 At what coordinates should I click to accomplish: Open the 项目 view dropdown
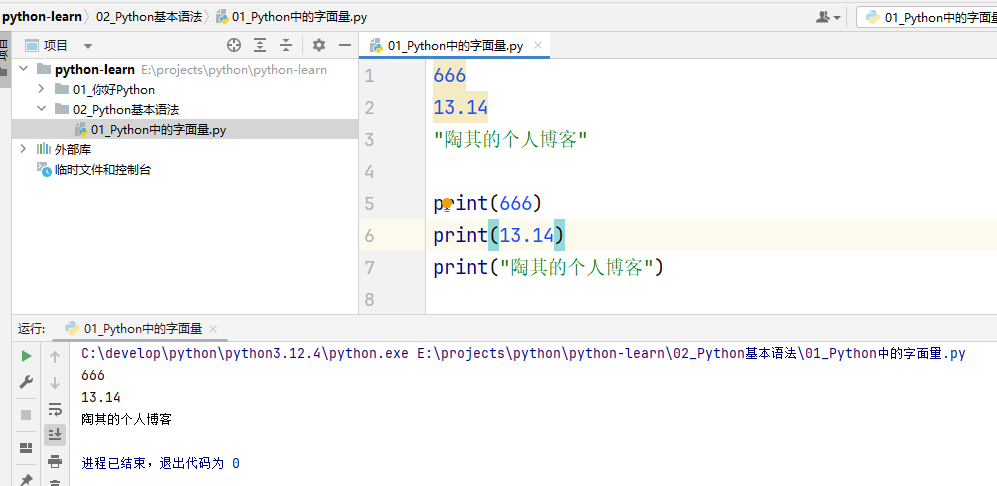[88, 46]
